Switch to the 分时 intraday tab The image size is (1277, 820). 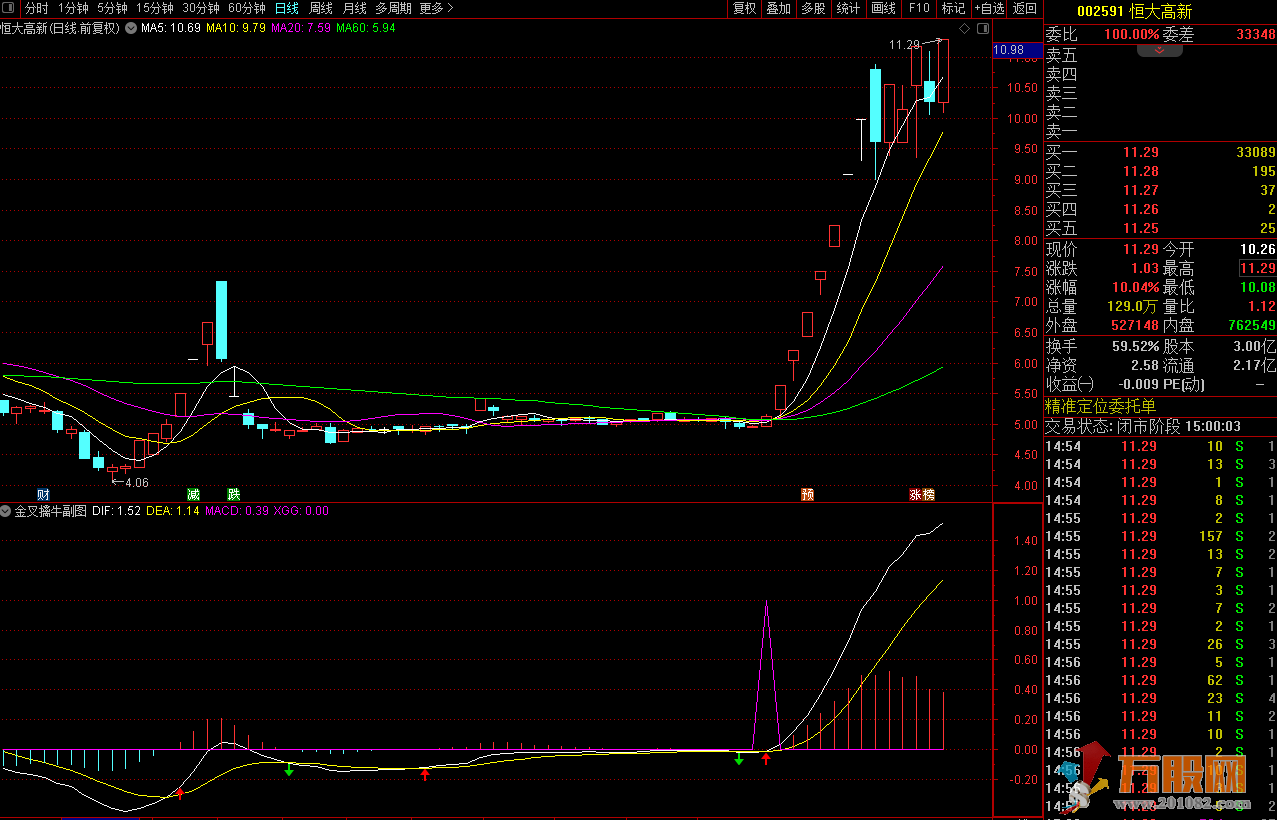click(x=36, y=8)
